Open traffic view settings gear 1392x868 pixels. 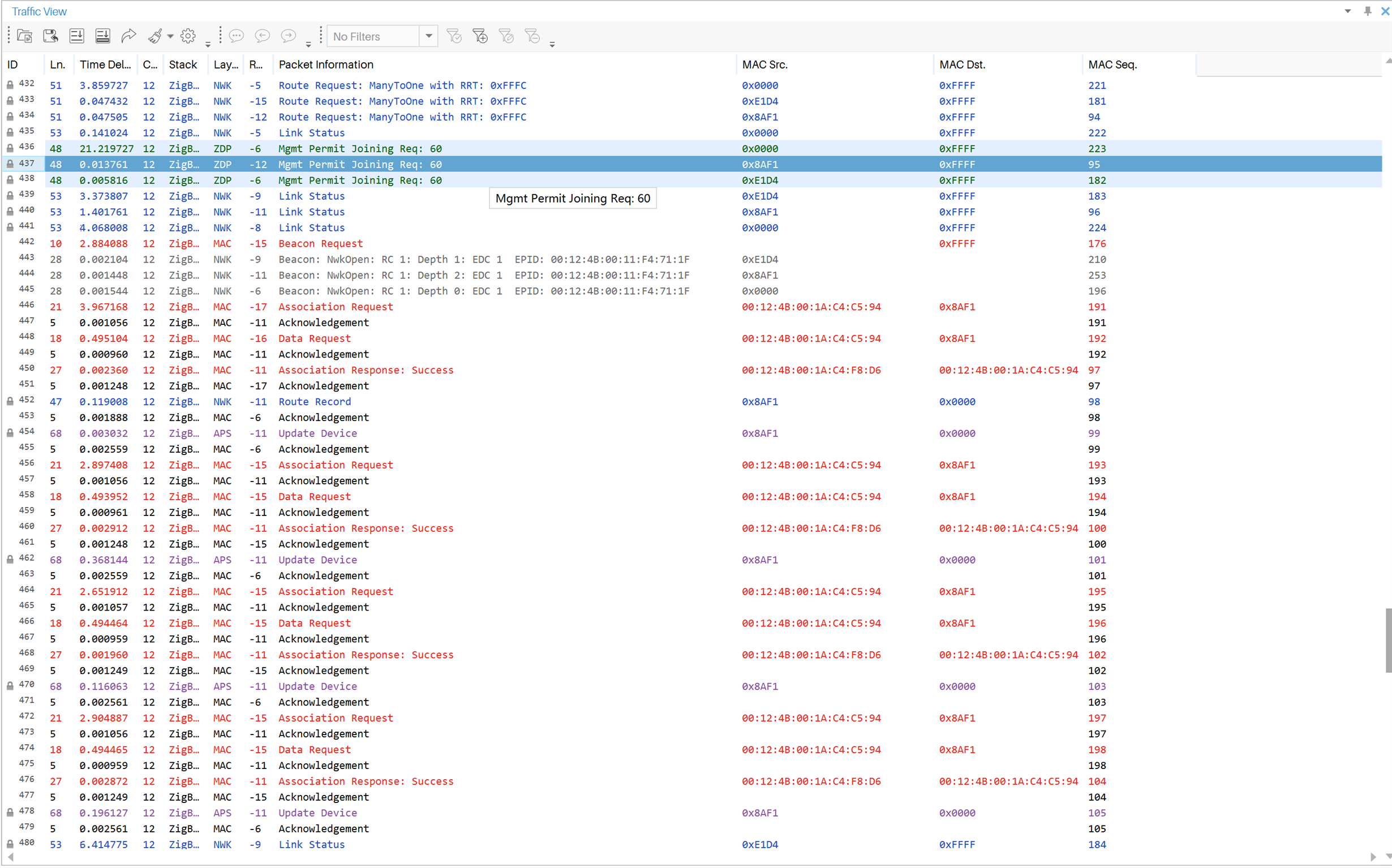pos(188,36)
